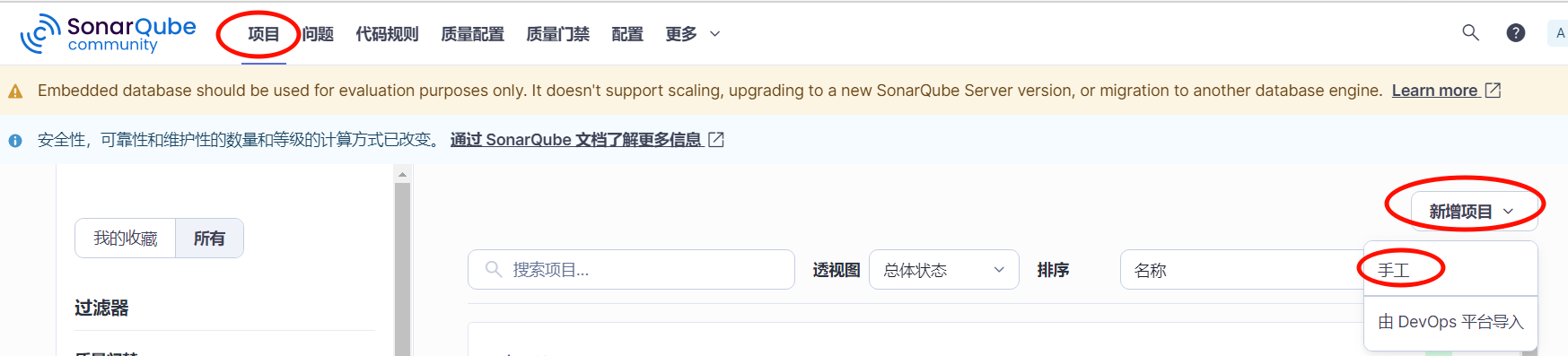Screen dimensions: 1568x356
Task: Open the 质量门禁 navigation tab
Action: (x=557, y=34)
